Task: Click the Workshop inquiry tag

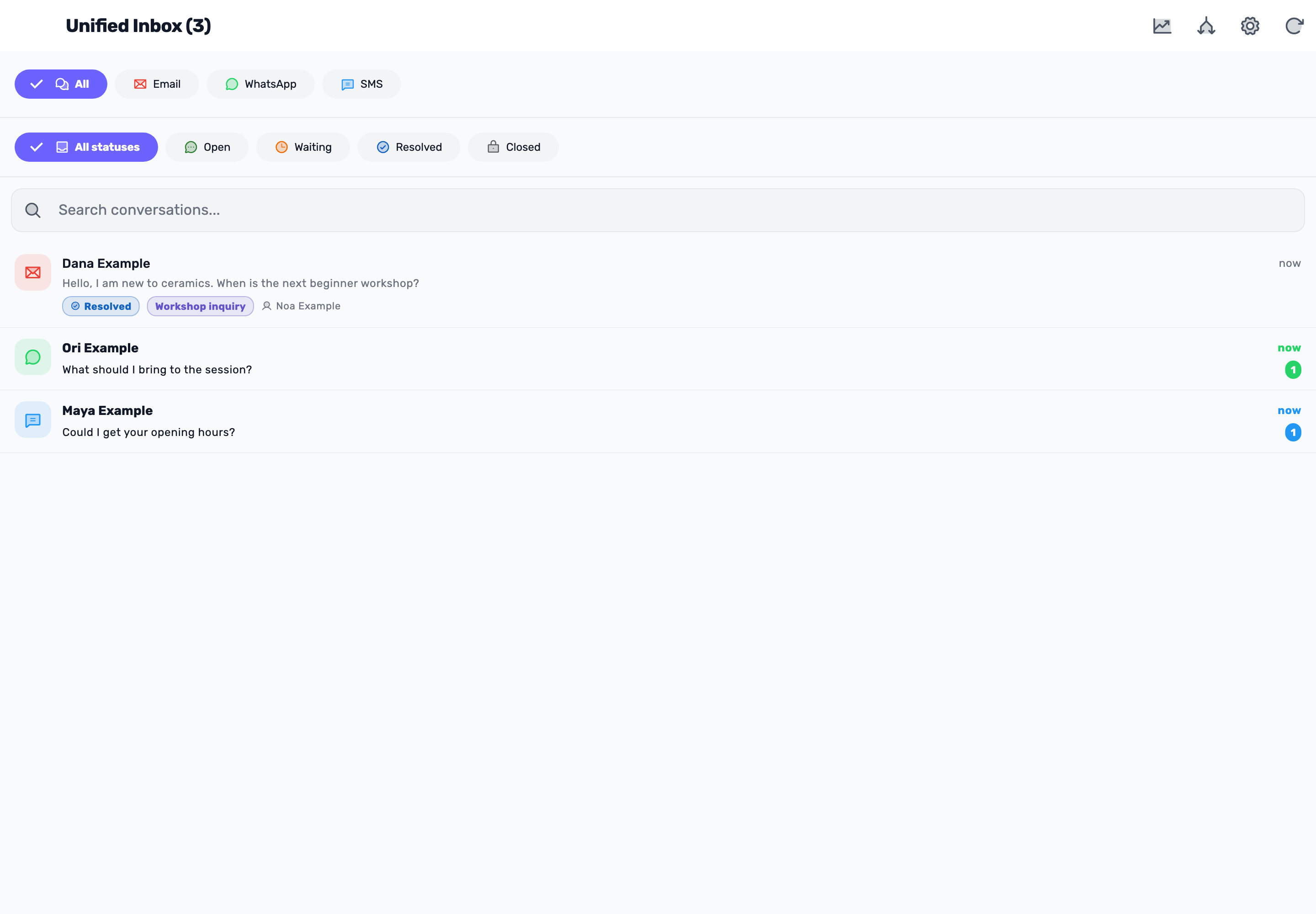Action: 201,306
